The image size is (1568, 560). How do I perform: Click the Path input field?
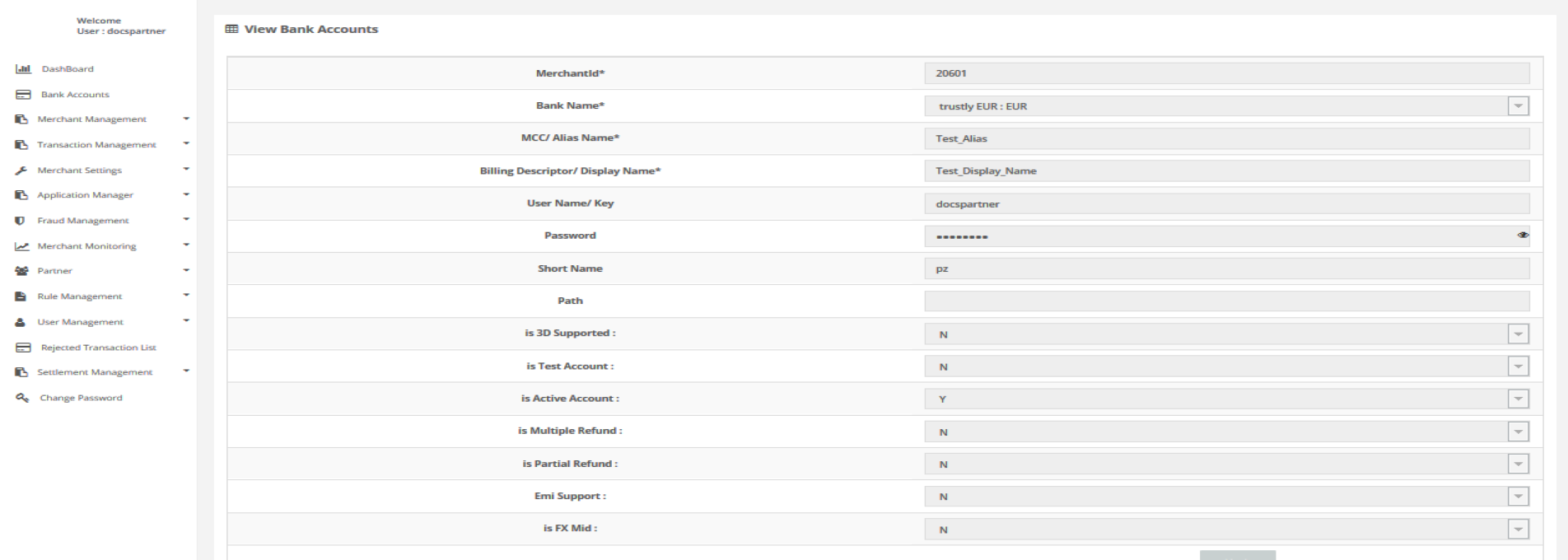(x=1226, y=301)
